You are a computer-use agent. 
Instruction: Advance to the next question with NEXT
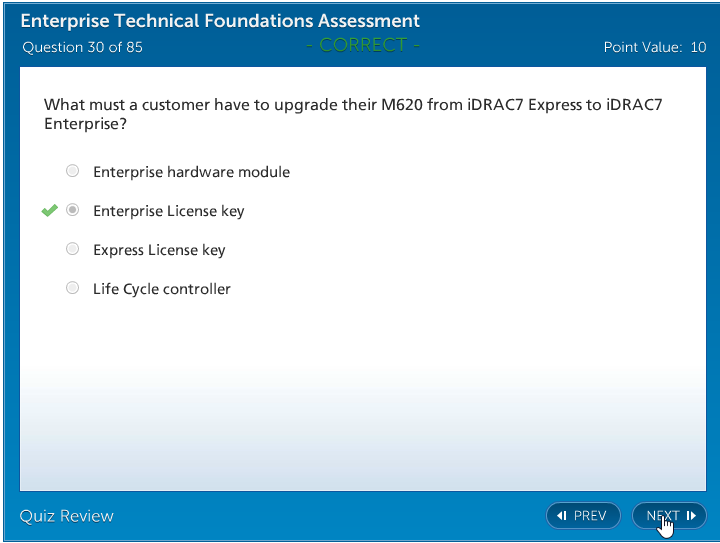pyautogui.click(x=668, y=516)
